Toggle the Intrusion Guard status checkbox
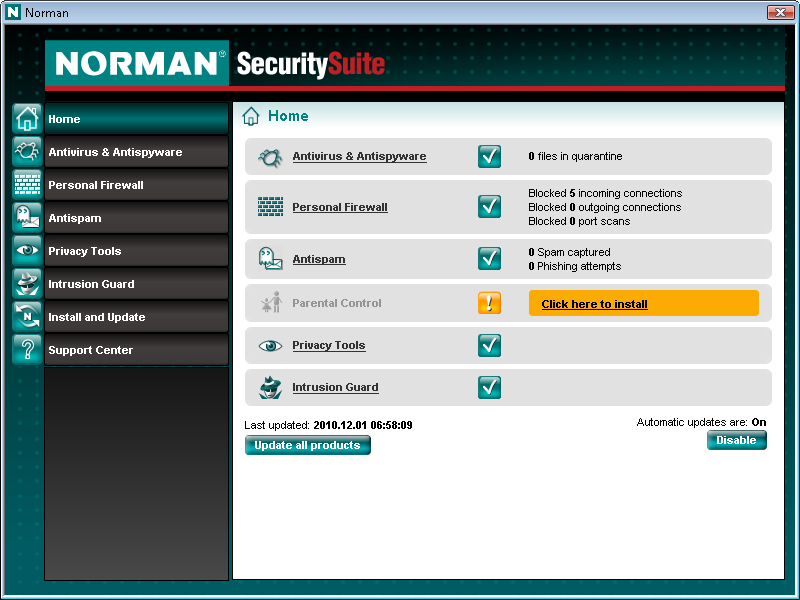Image resolution: width=800 pixels, height=600 pixels. [x=489, y=387]
